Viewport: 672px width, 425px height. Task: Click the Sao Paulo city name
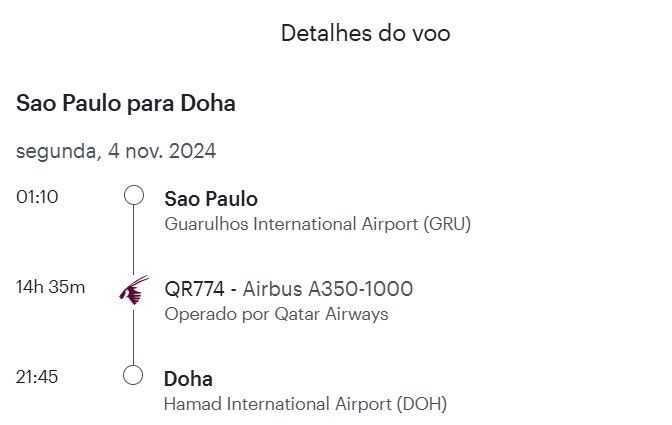[210, 199]
